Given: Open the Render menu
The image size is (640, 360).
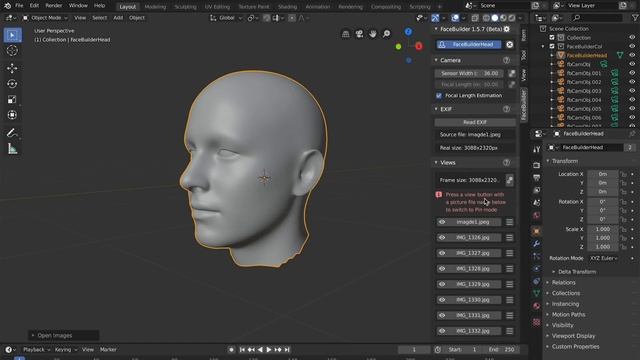Looking at the screenshot, I should (x=54, y=6).
